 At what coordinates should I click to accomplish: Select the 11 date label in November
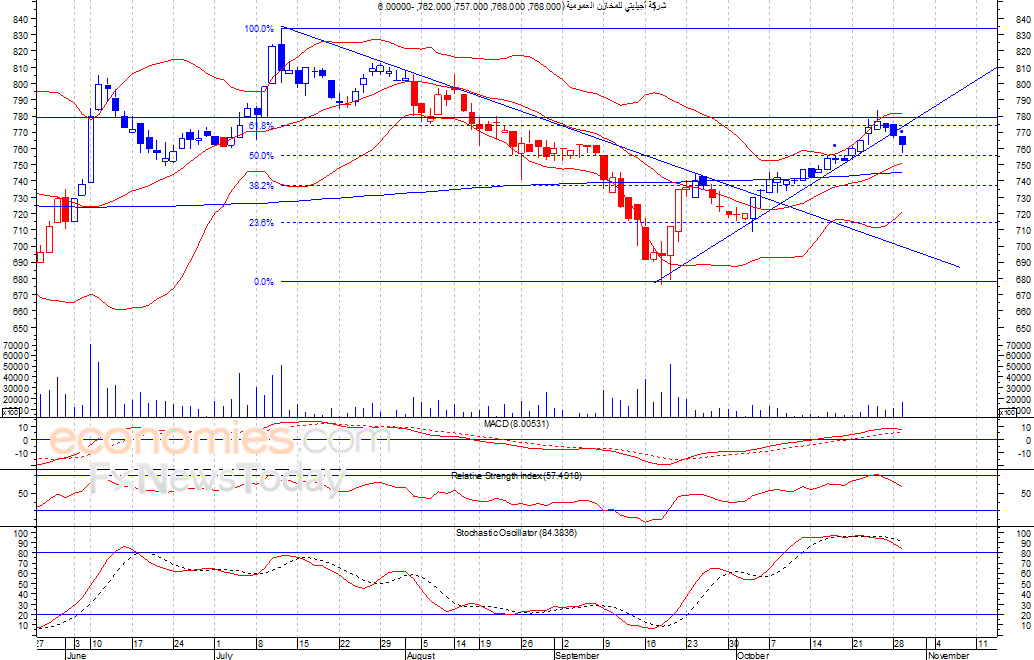click(x=982, y=644)
